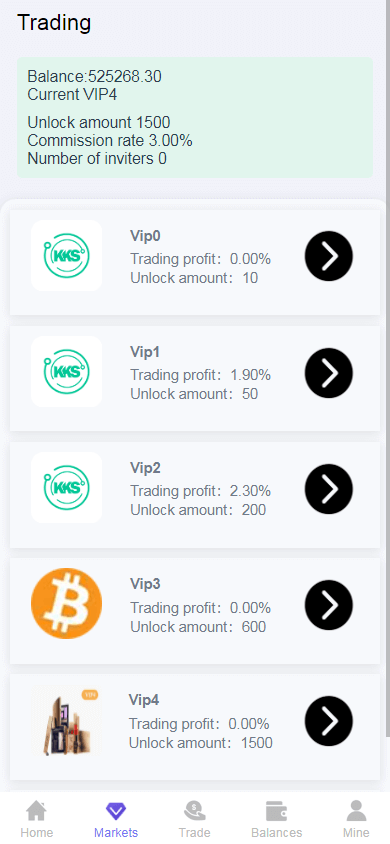Select the Vip4 title text
390x844 pixels.
[144, 700]
